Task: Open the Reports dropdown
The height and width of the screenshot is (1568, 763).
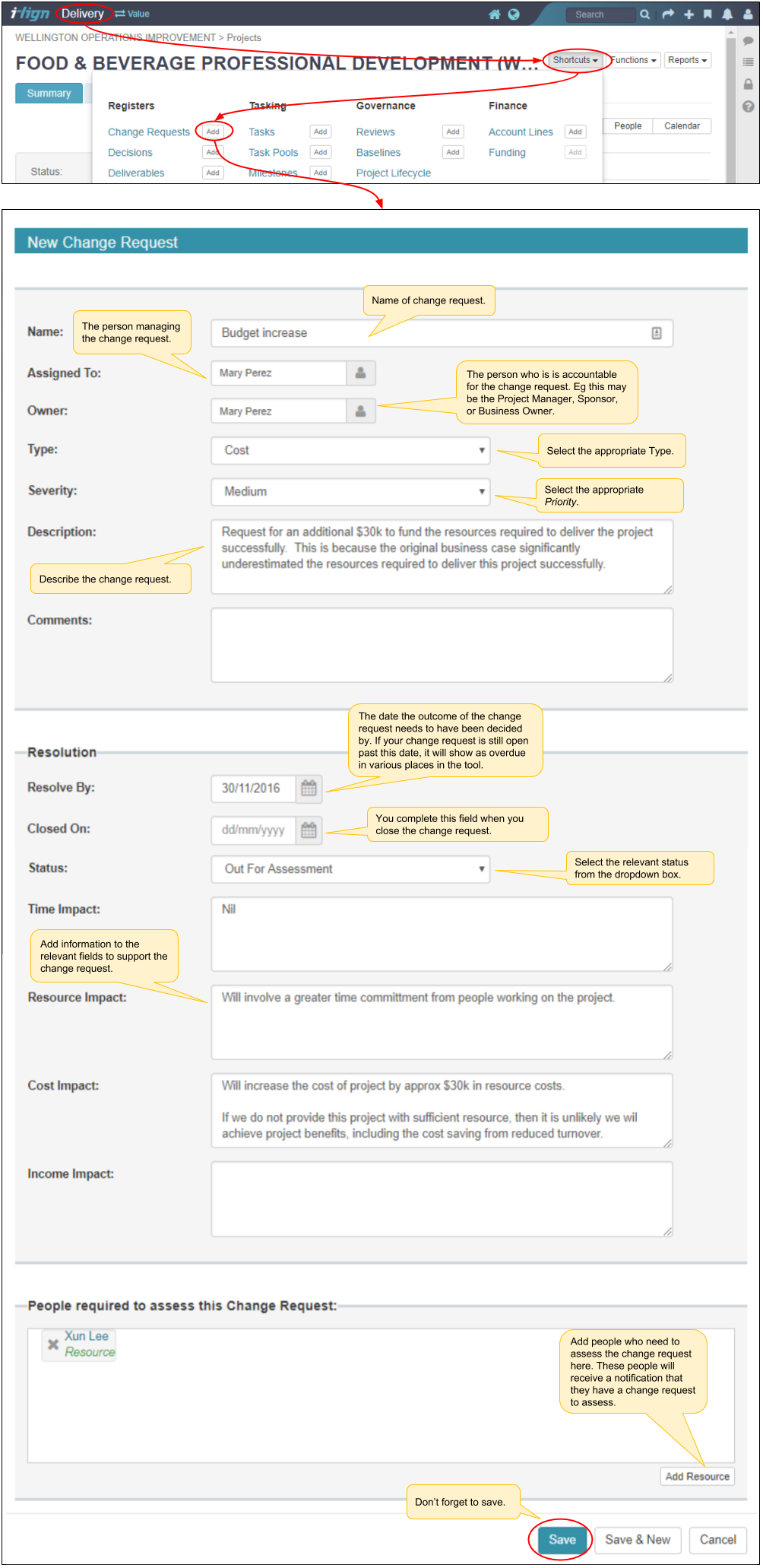Action: (x=688, y=60)
